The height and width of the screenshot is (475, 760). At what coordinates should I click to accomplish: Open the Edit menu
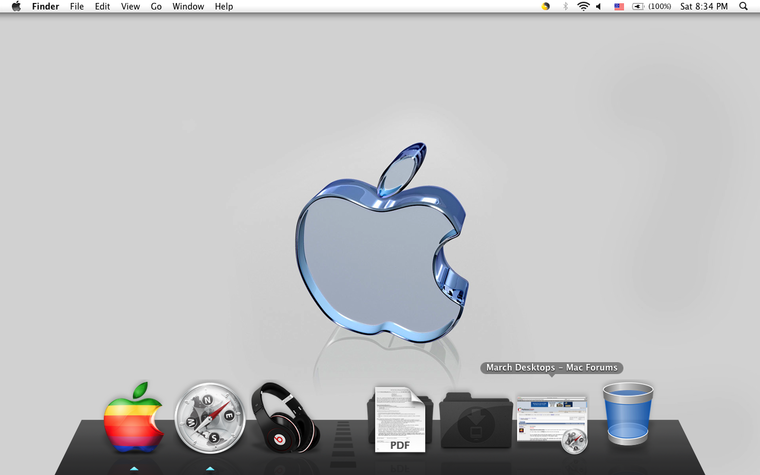(x=102, y=6)
